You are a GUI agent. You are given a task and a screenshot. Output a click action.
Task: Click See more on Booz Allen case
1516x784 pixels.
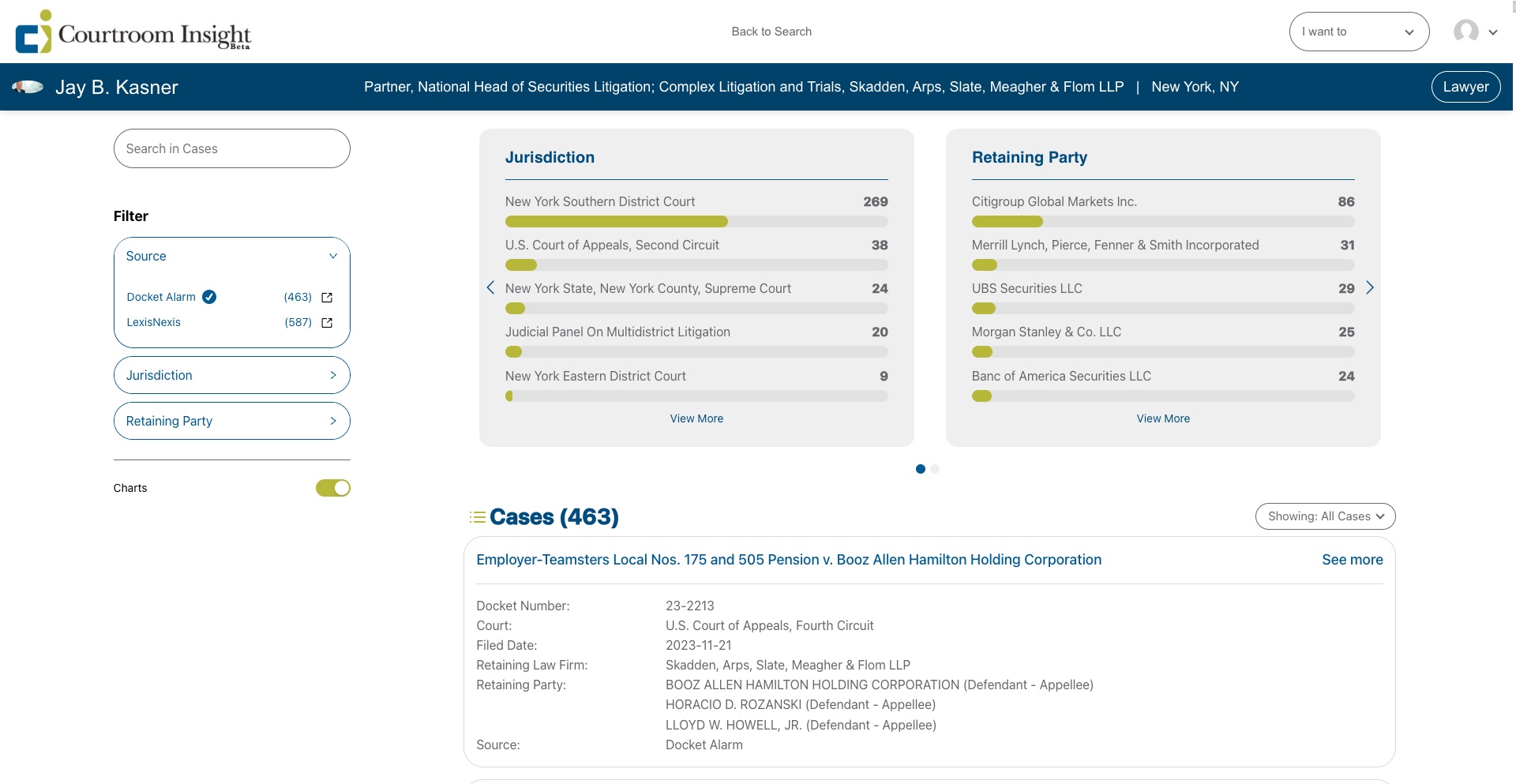[1353, 560]
